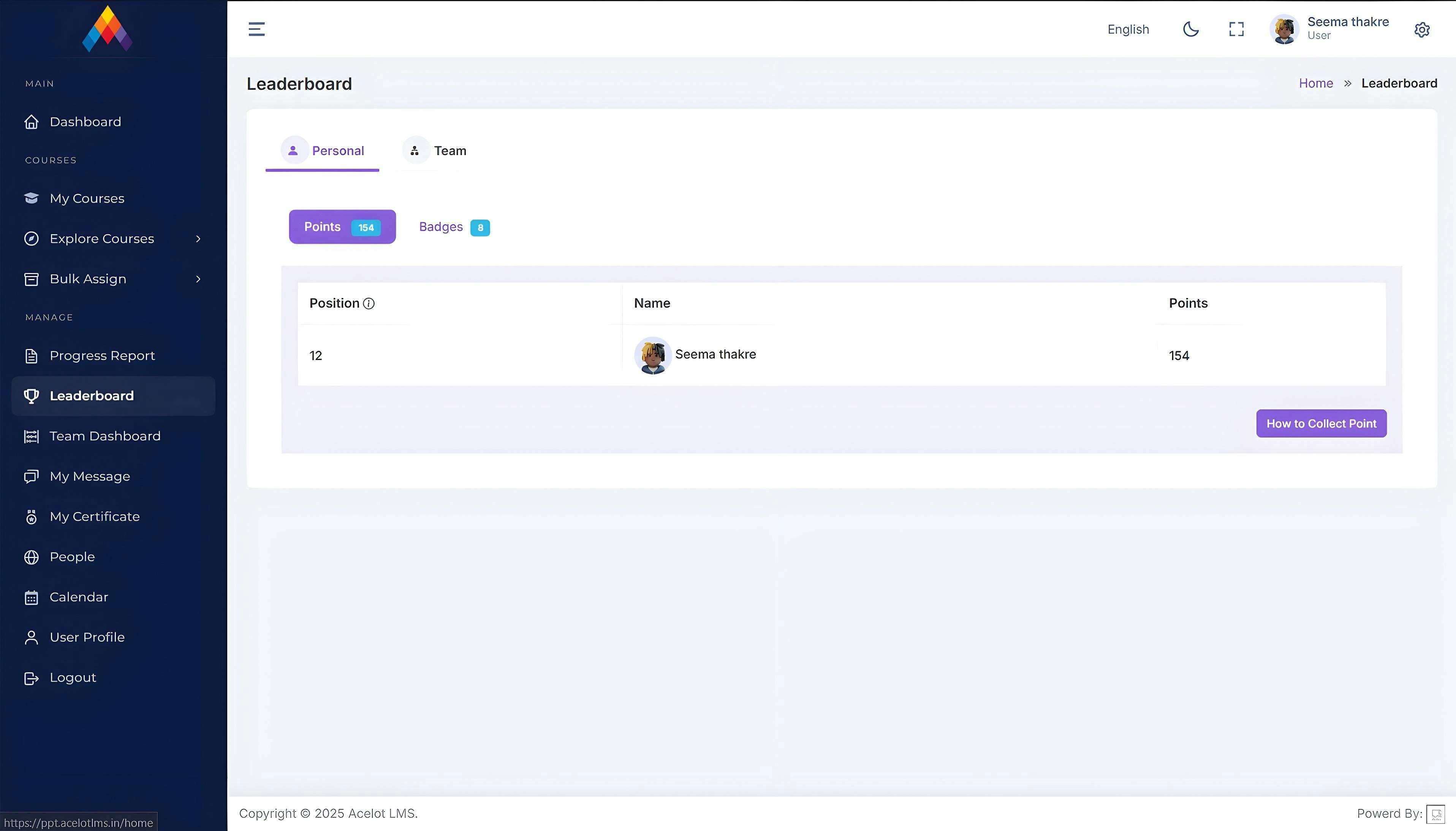Expand the Bulk Assign submenu chevron
Screen dimensions: 1456x831
coord(198,279)
